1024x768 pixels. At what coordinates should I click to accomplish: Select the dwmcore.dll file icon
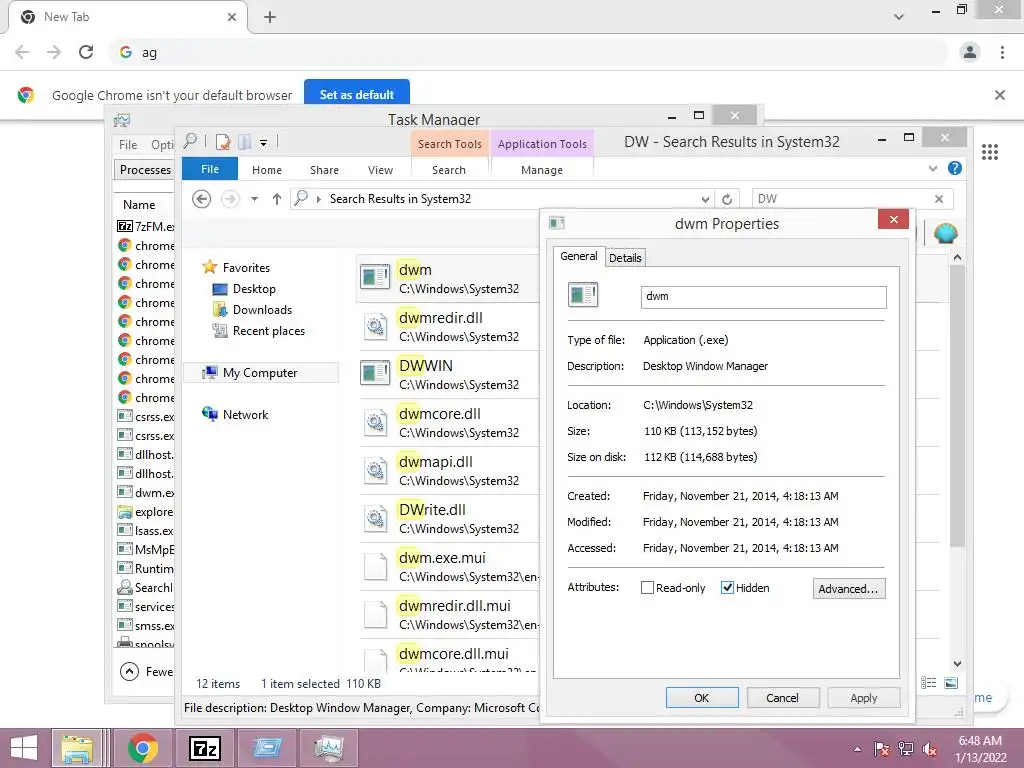pyautogui.click(x=376, y=422)
